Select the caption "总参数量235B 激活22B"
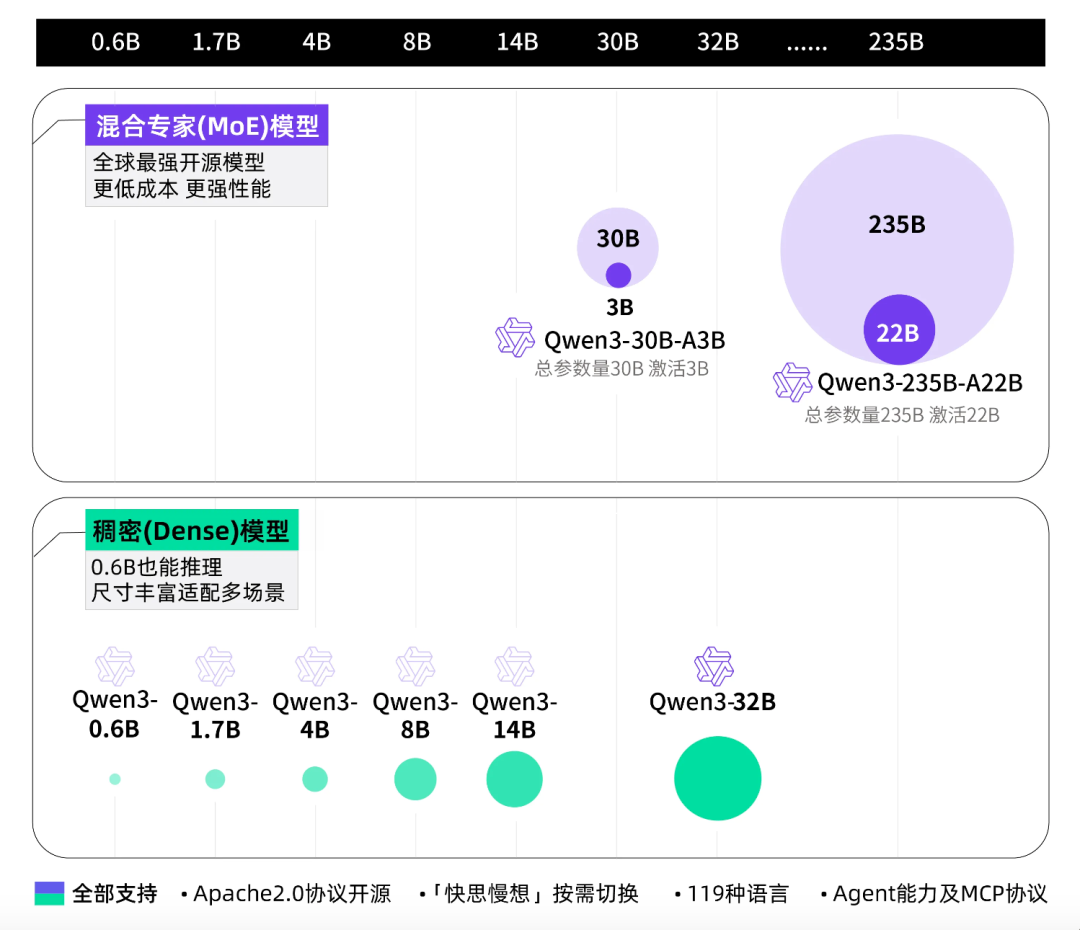The width and height of the screenshot is (1080, 930). tap(902, 415)
